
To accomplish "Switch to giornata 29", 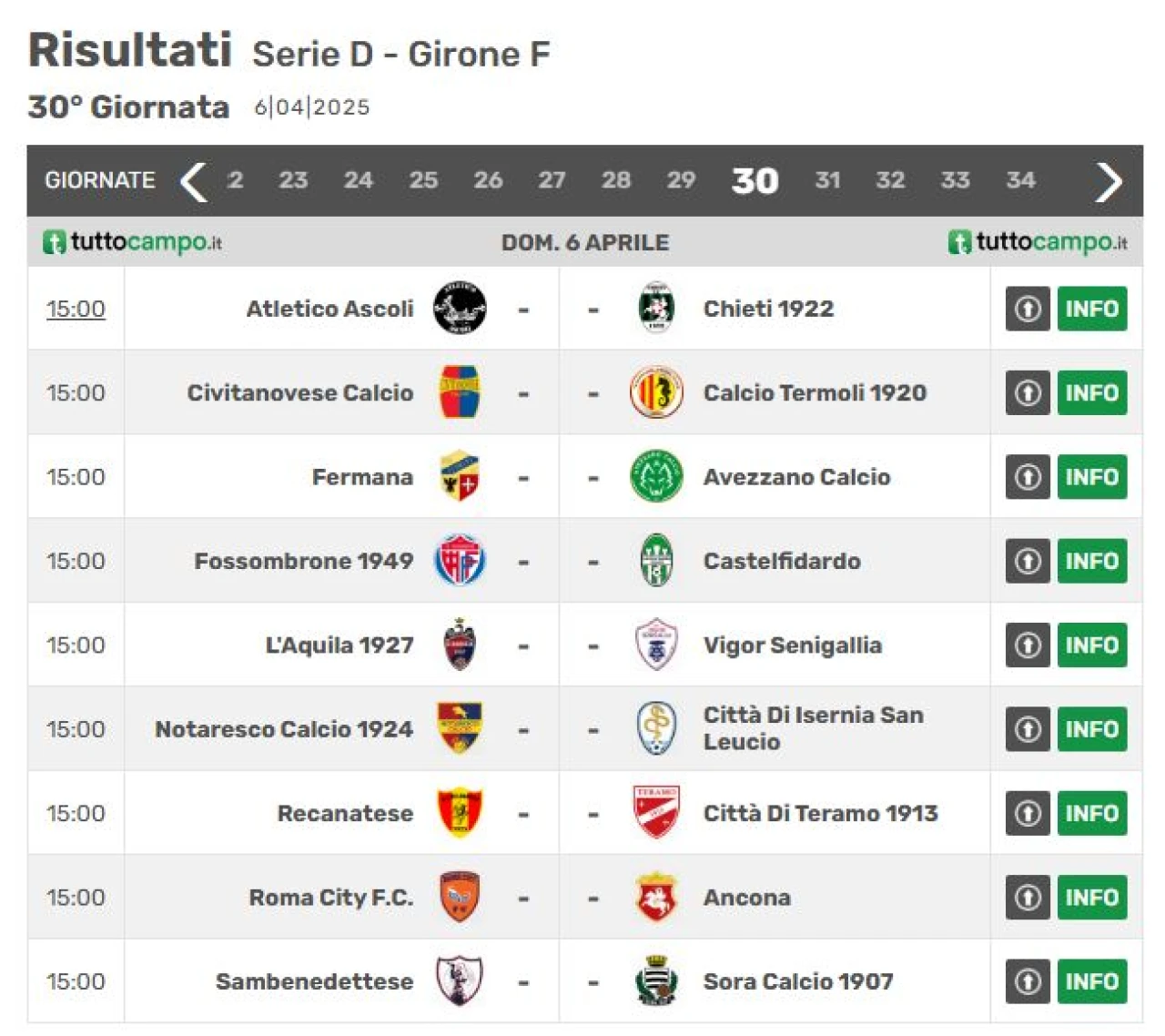I will pyautogui.click(x=681, y=180).
